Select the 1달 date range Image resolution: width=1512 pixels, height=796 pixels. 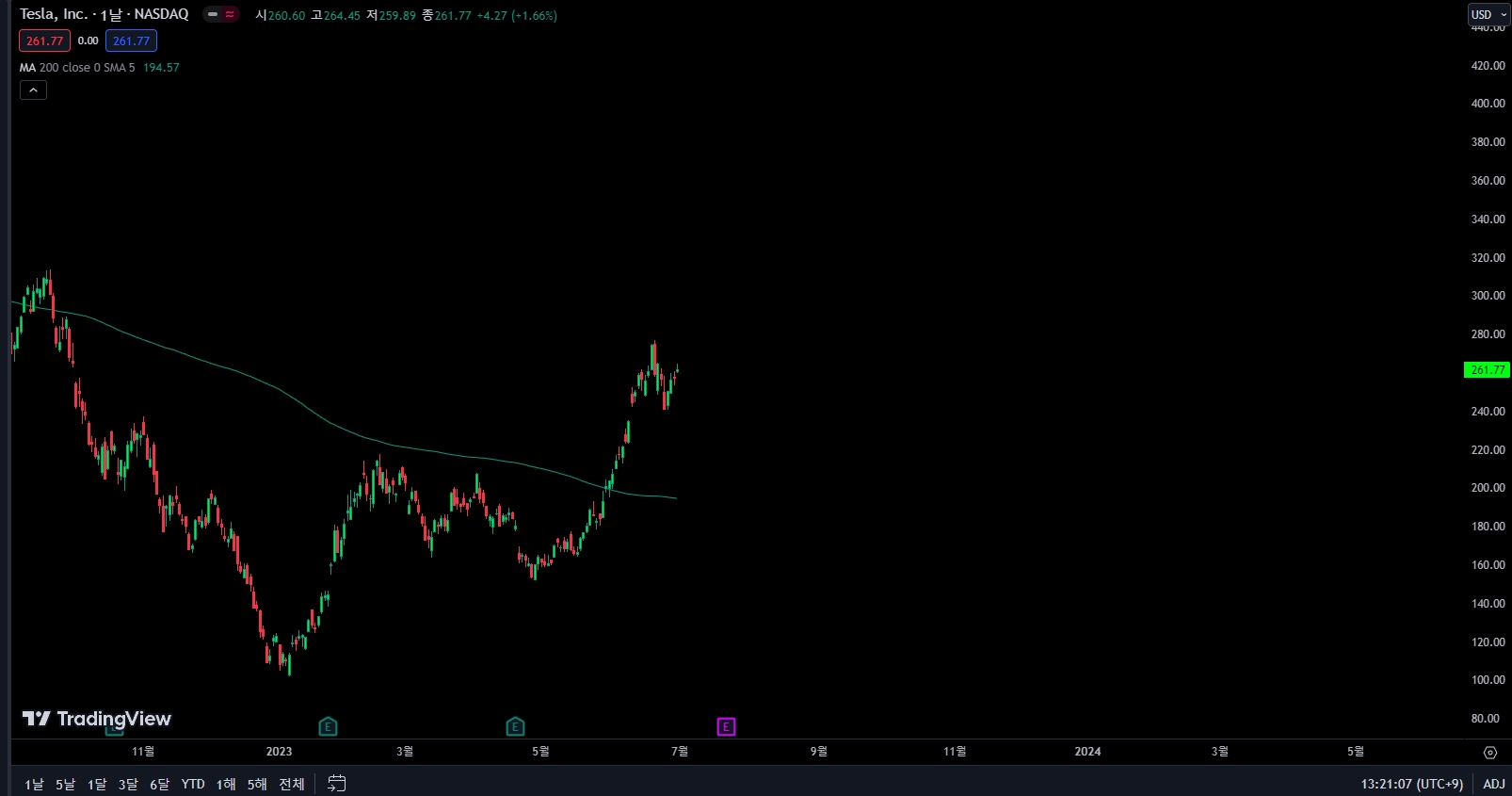(97, 784)
